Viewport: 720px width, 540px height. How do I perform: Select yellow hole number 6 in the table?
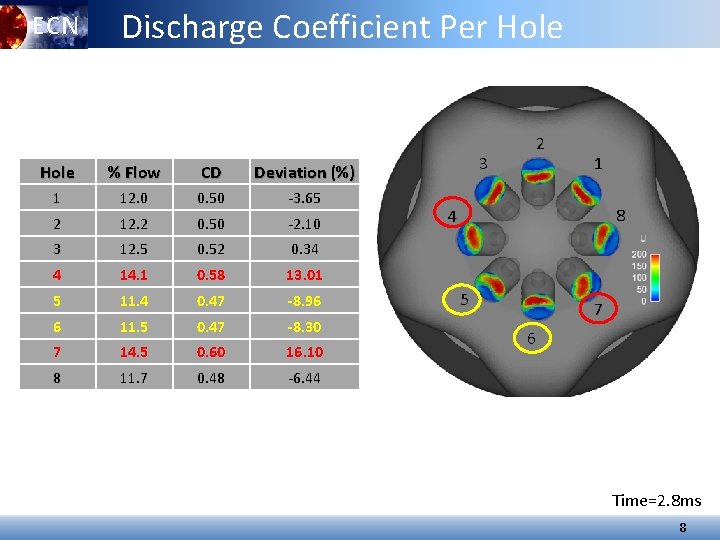(x=56, y=326)
